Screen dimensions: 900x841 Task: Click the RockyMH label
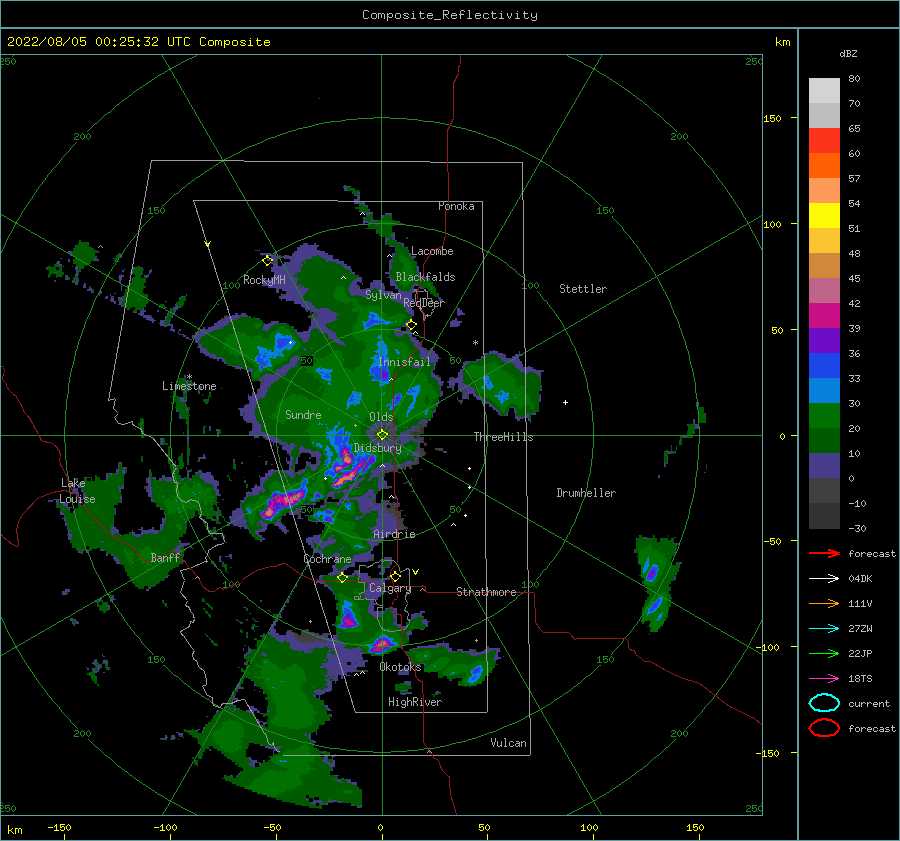[x=264, y=280]
